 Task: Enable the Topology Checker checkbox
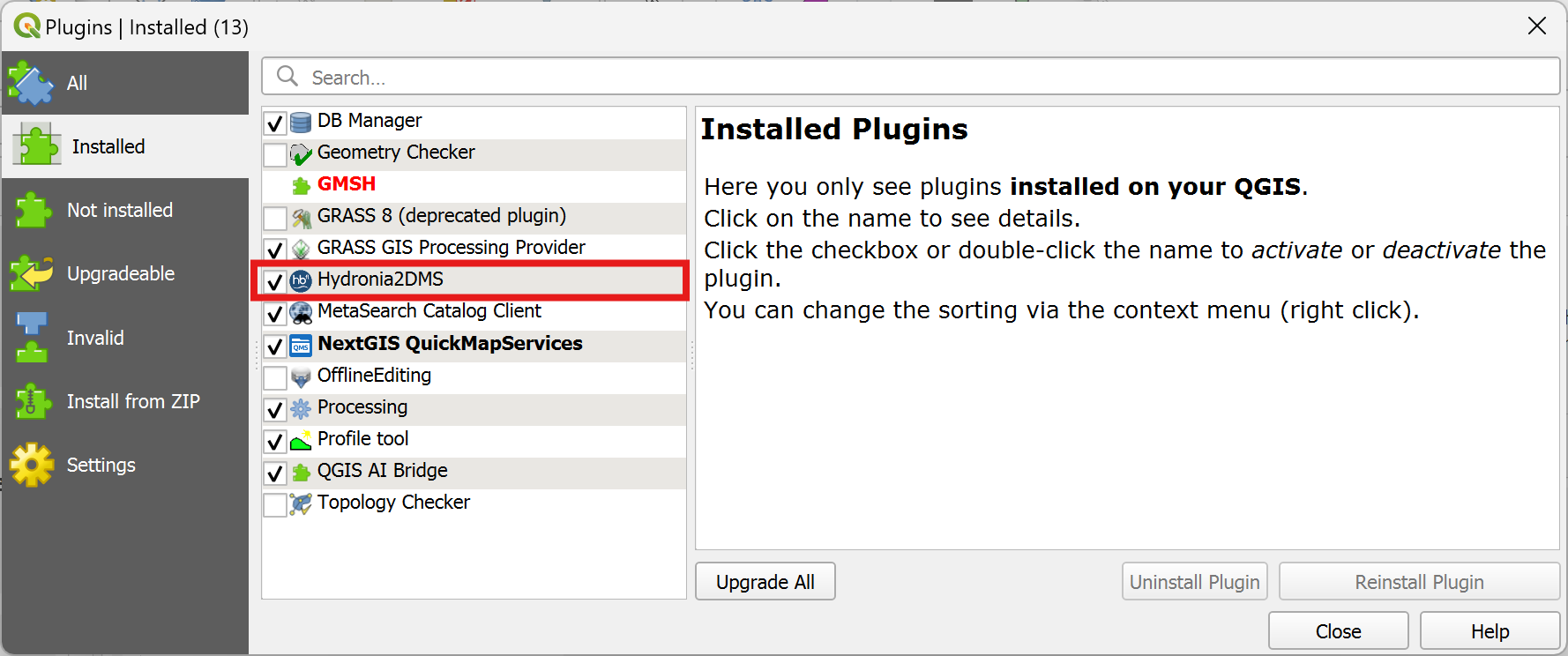tap(275, 504)
